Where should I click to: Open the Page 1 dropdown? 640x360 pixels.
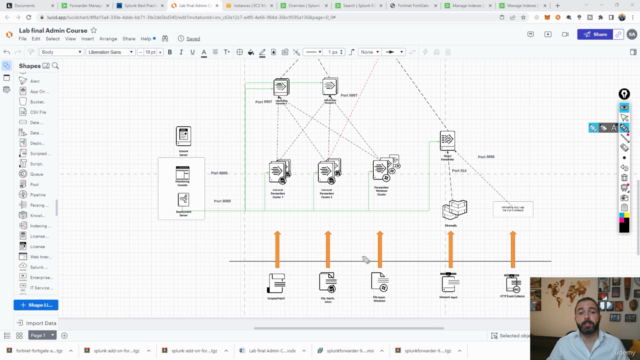coord(42,336)
